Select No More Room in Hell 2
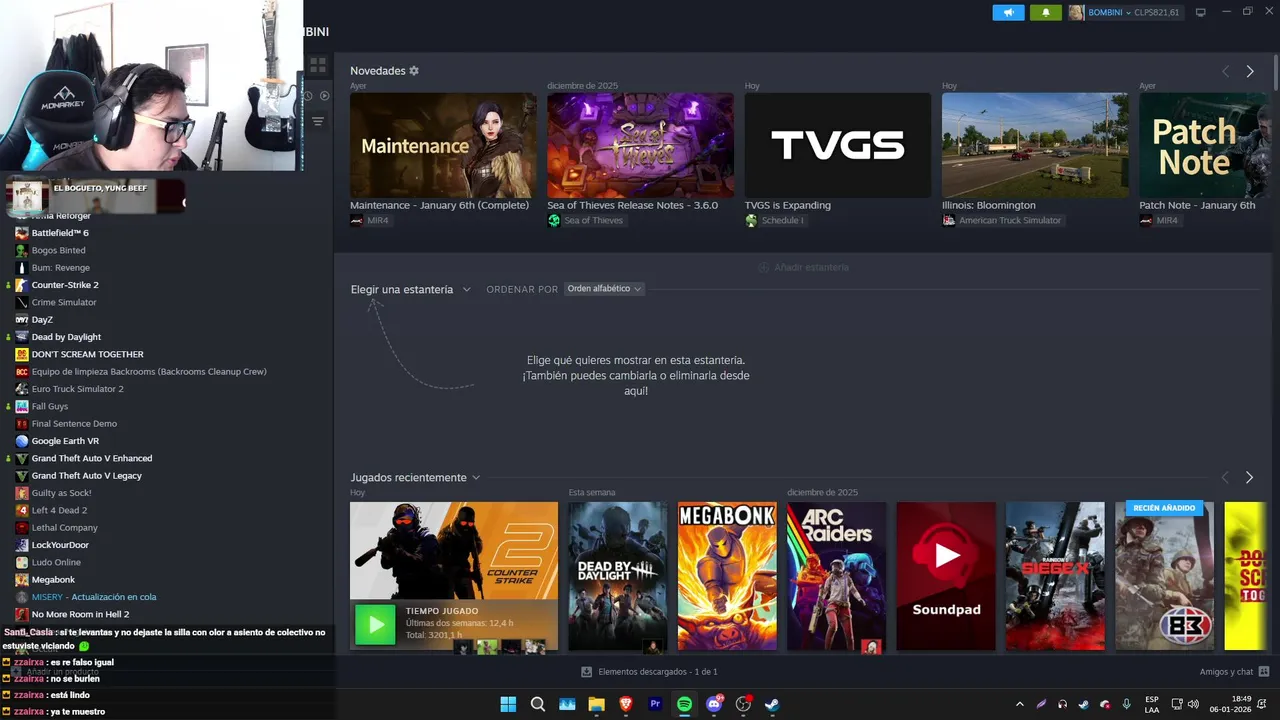 80,614
